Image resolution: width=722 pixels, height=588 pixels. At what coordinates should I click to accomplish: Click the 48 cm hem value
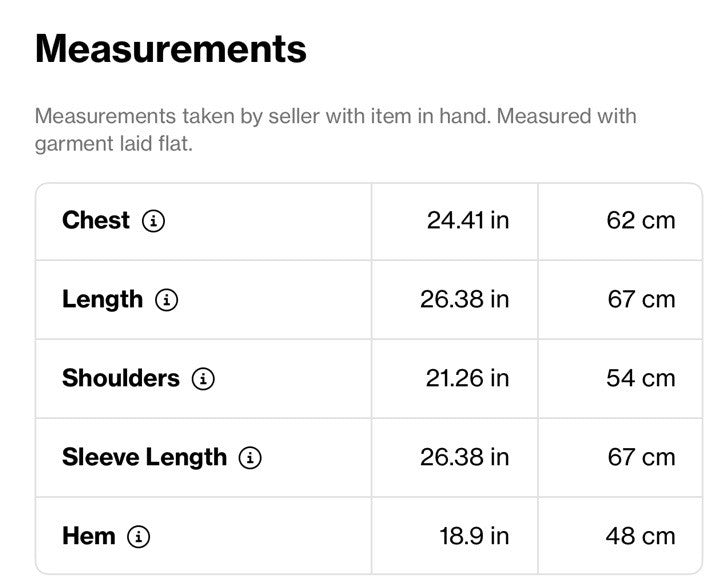click(640, 536)
